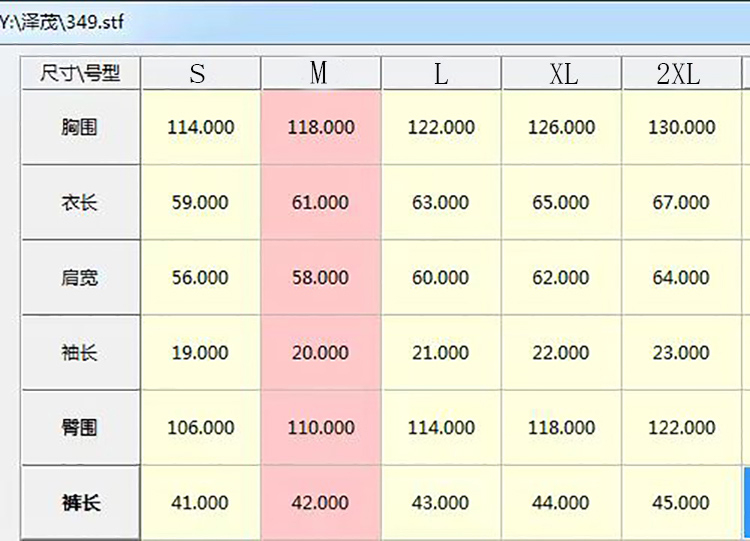
Task: Click the 尺寸\号型 corner header cell
Action: tap(80, 73)
